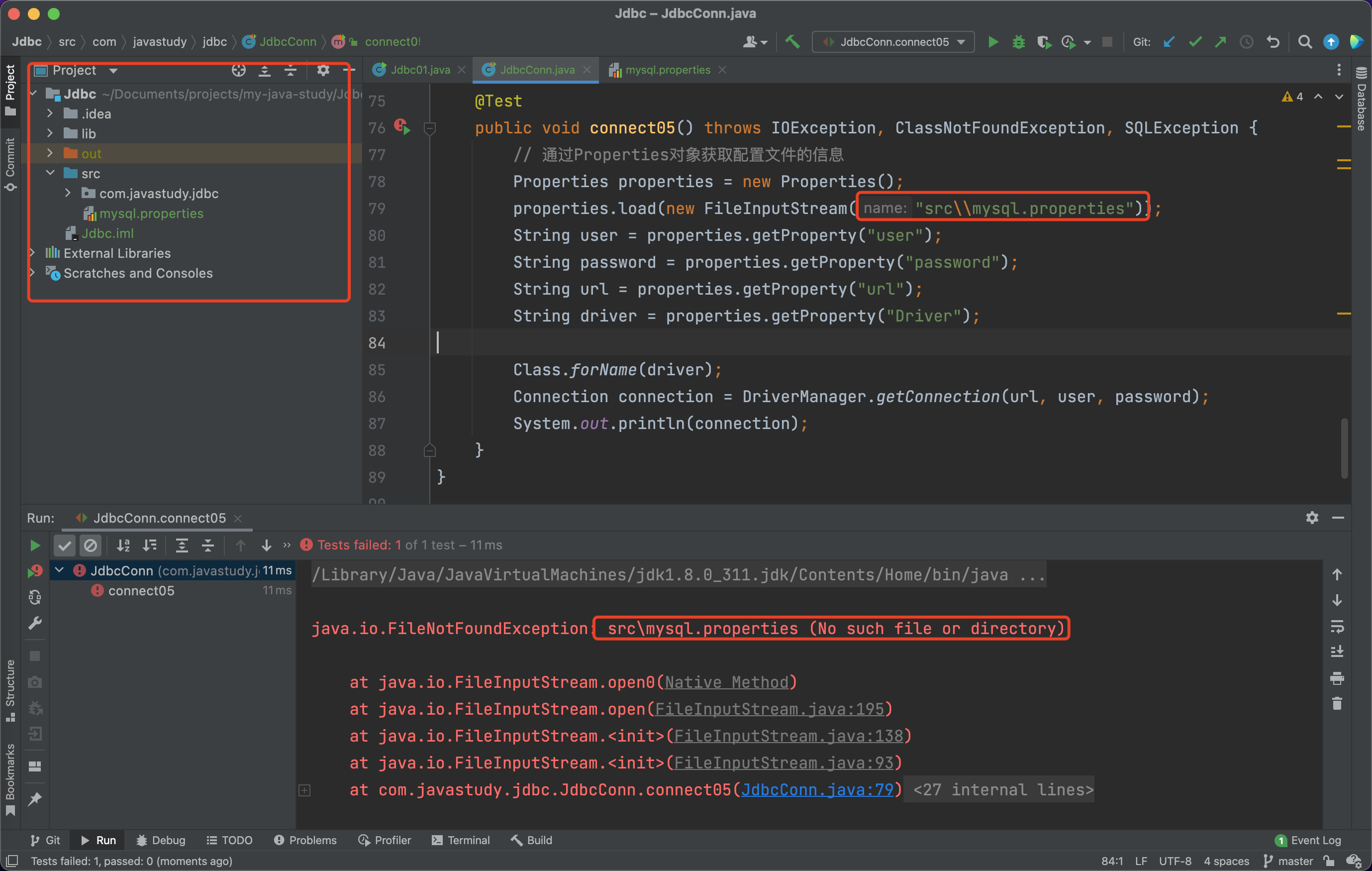Viewport: 1372px width, 871px height.
Task: Close the JdbcConn.java editor tab
Action: pos(587,70)
